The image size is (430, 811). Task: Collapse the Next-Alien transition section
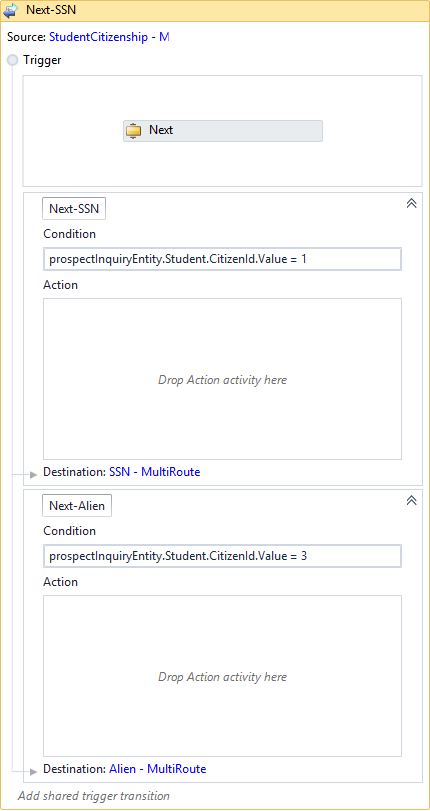click(x=411, y=500)
